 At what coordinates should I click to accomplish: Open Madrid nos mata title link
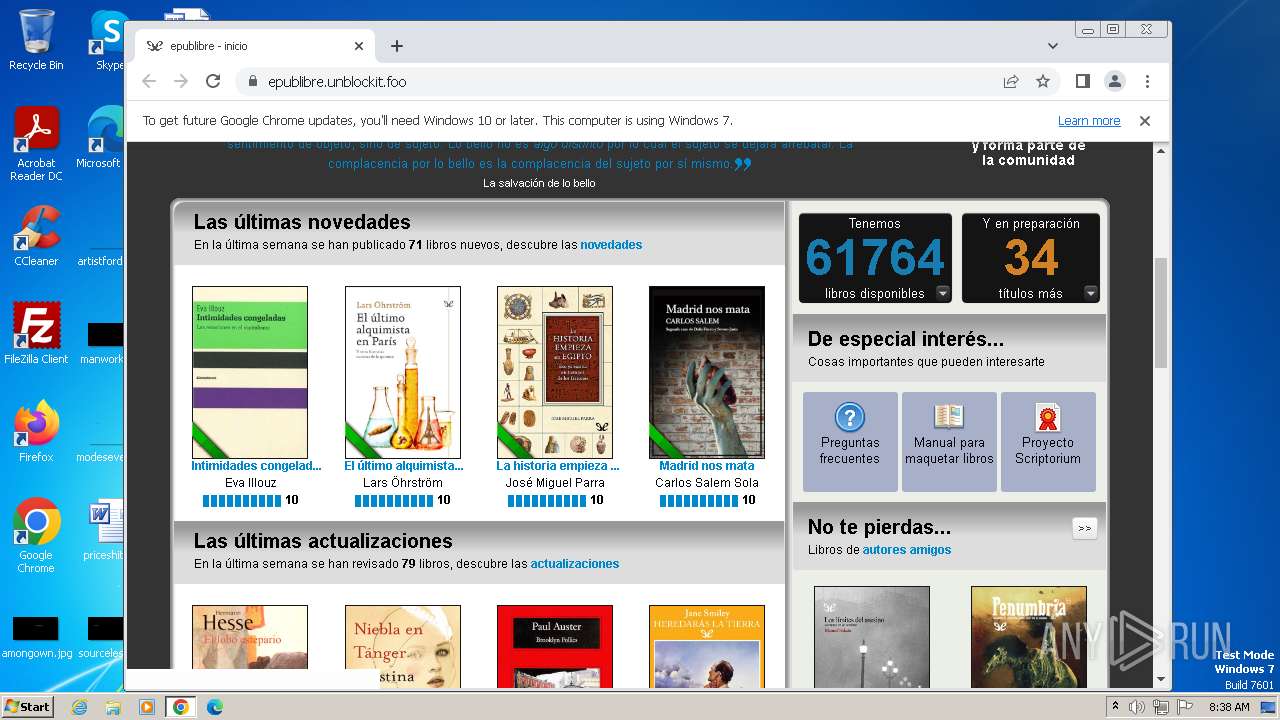point(707,466)
